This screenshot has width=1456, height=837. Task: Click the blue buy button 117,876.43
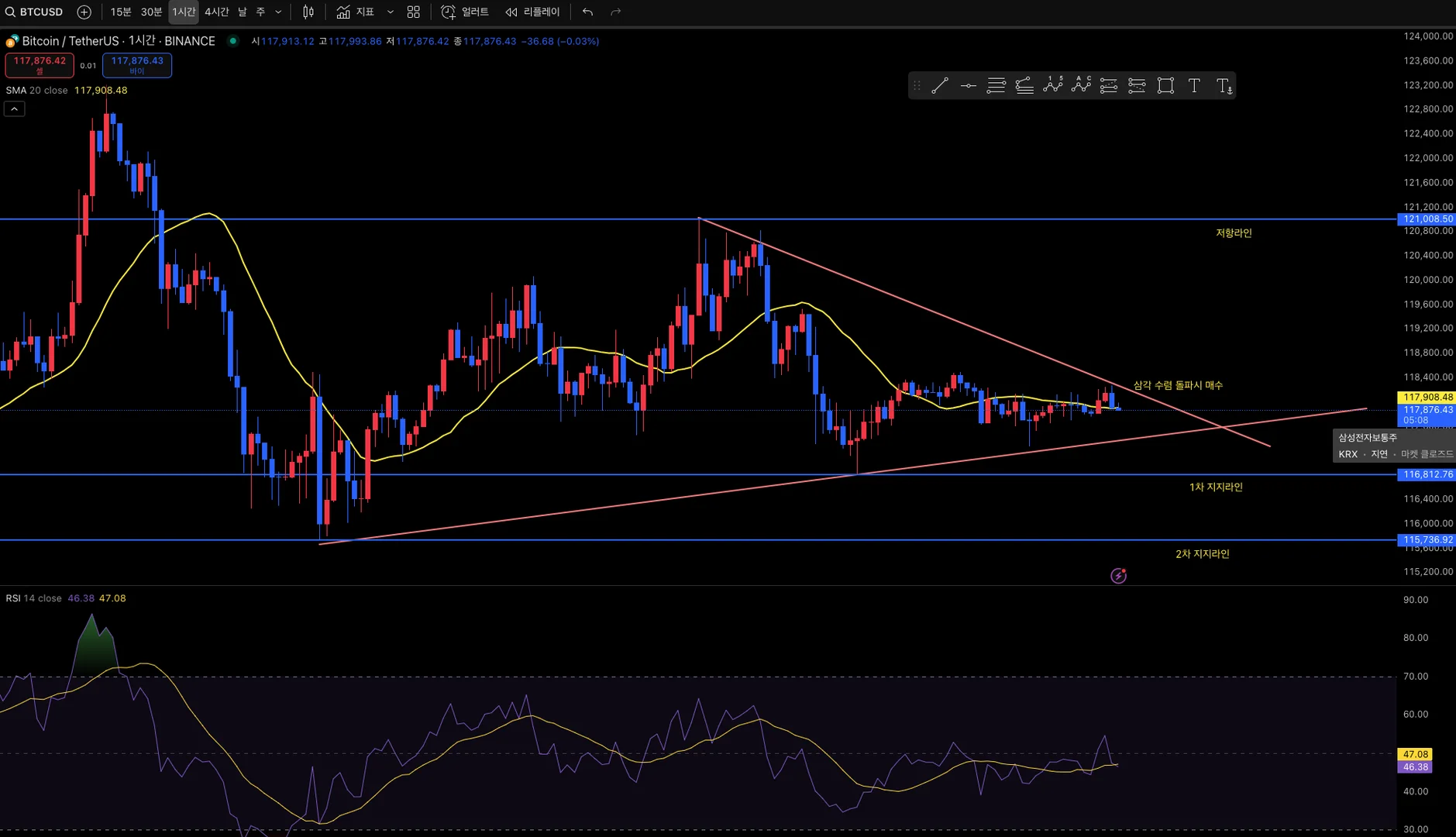coord(137,65)
